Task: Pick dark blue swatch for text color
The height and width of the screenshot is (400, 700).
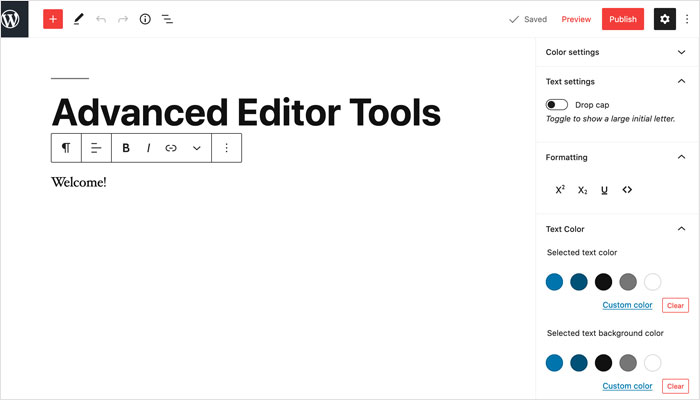Action: pyautogui.click(x=579, y=282)
